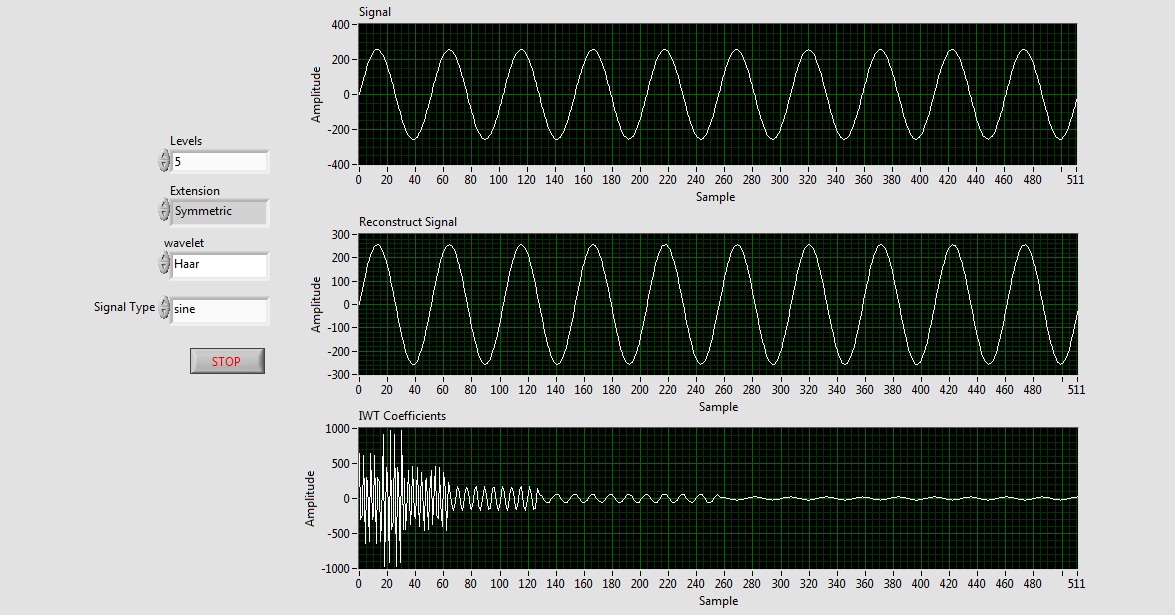Click the IWT Coefficients graph's 'Amplitude' axis label
The image size is (1175, 615).
[309, 498]
